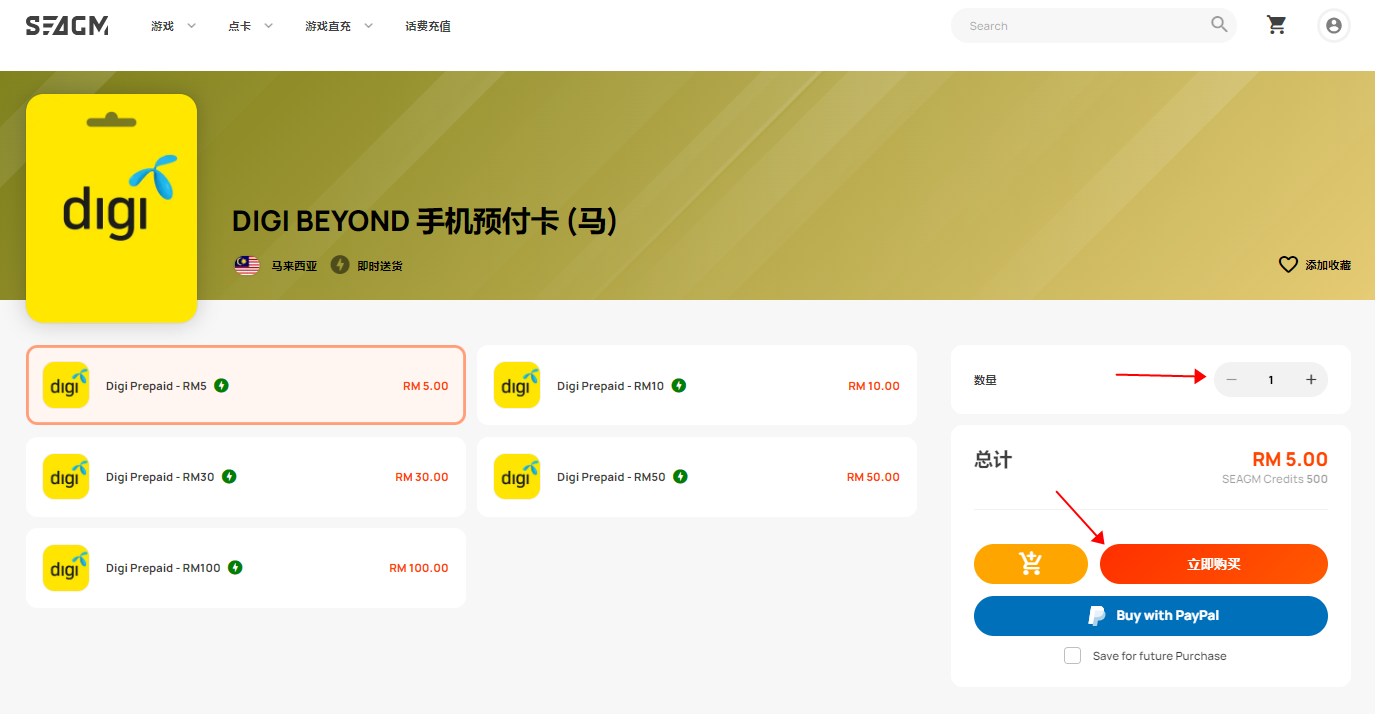Select the Digi Prepaid - RM100 option

246,568
